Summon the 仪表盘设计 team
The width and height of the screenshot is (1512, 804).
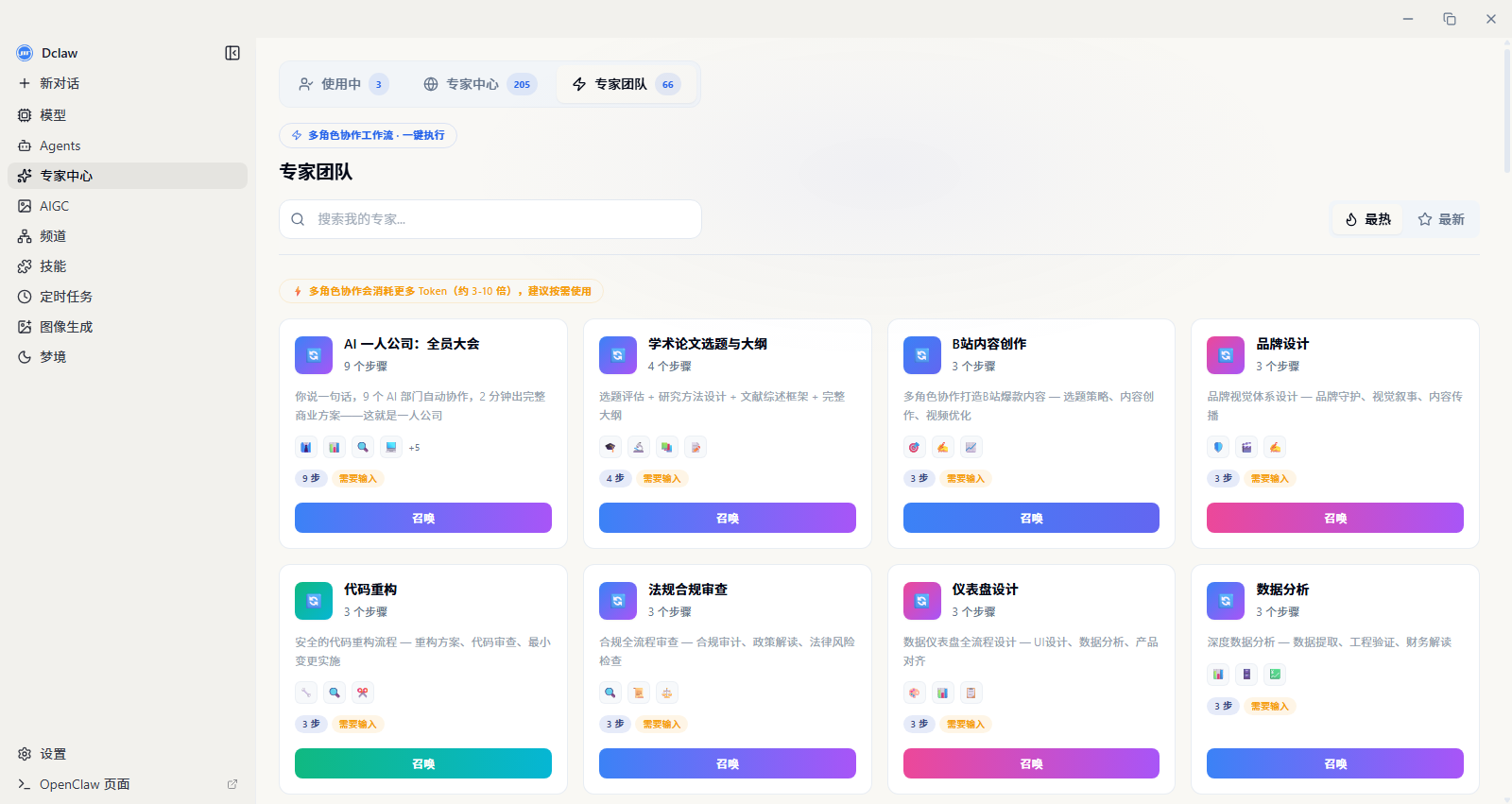[x=1031, y=763]
